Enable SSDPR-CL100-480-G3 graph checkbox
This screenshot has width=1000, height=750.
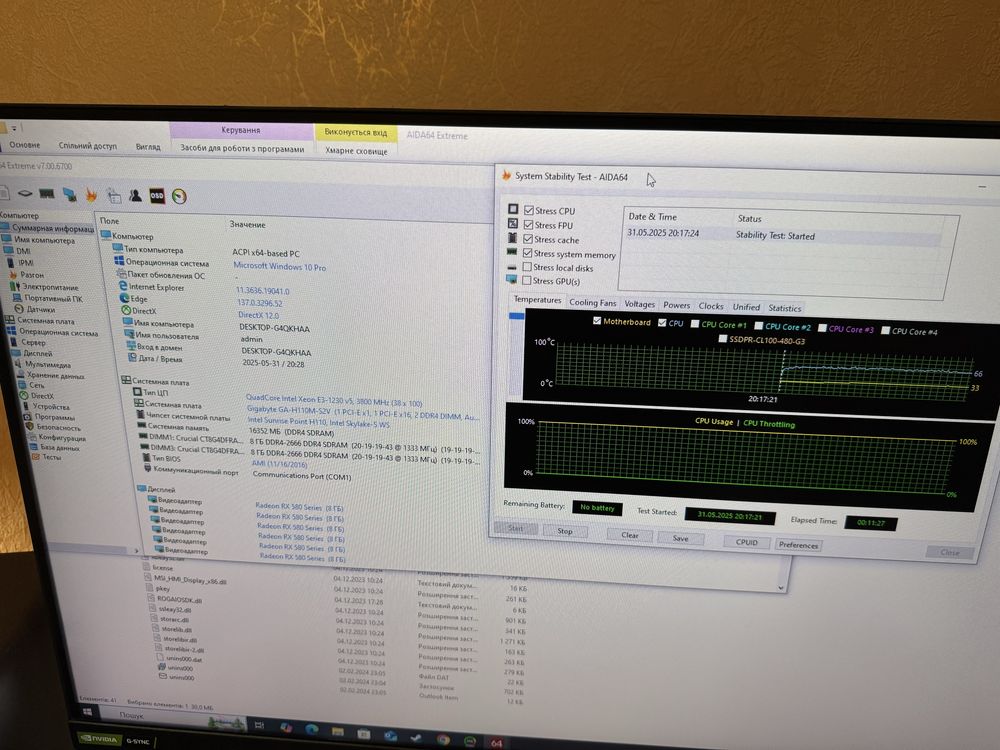pyautogui.click(x=723, y=339)
